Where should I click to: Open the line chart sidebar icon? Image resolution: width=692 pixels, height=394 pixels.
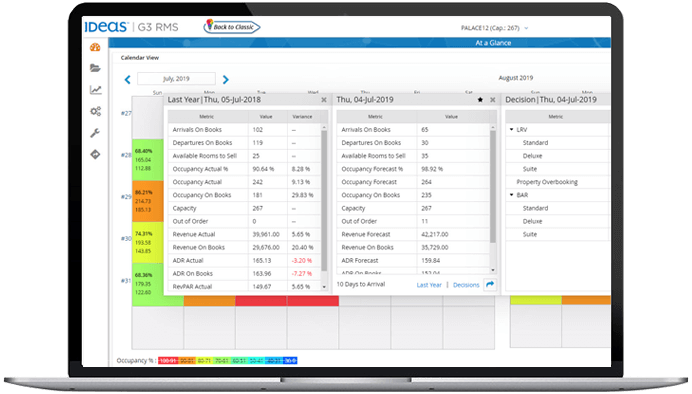tap(95, 90)
